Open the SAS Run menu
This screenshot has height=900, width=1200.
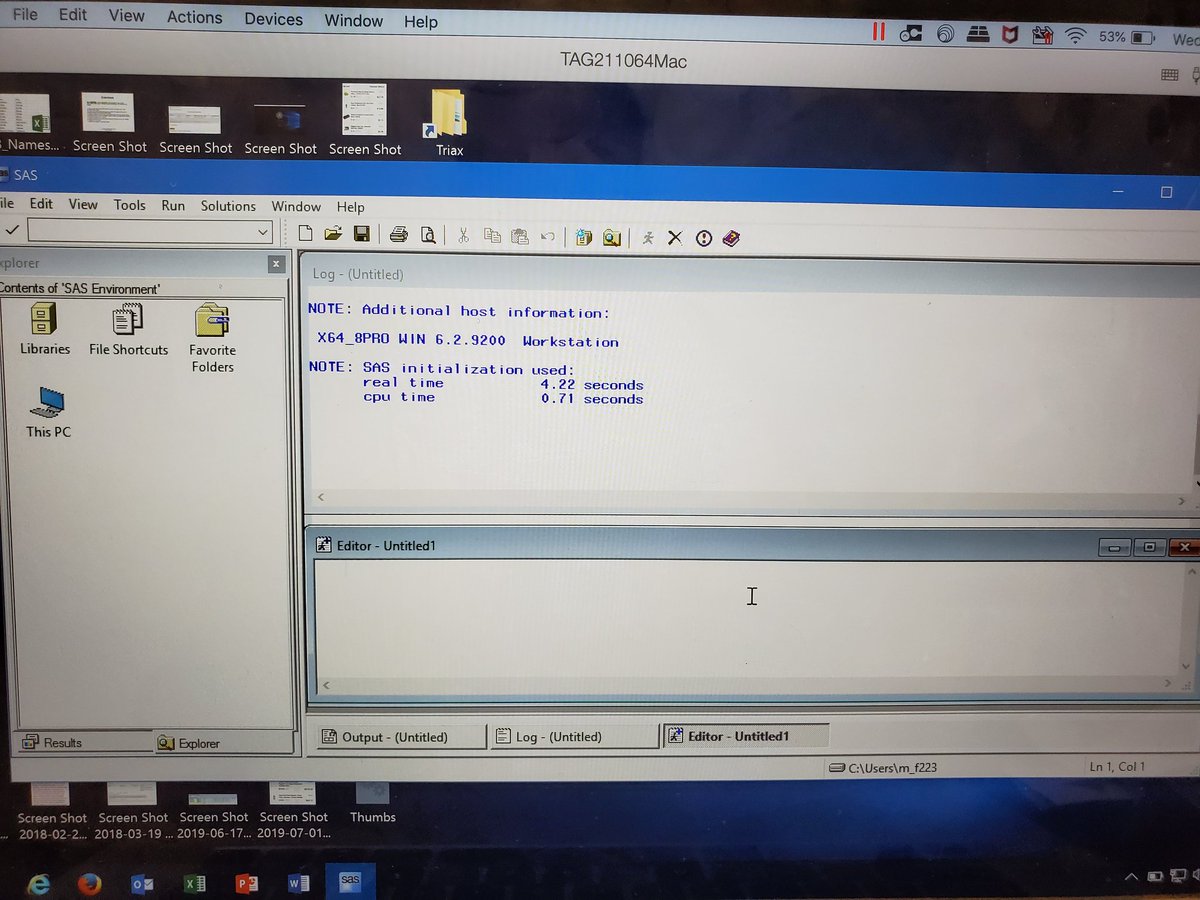click(x=173, y=205)
